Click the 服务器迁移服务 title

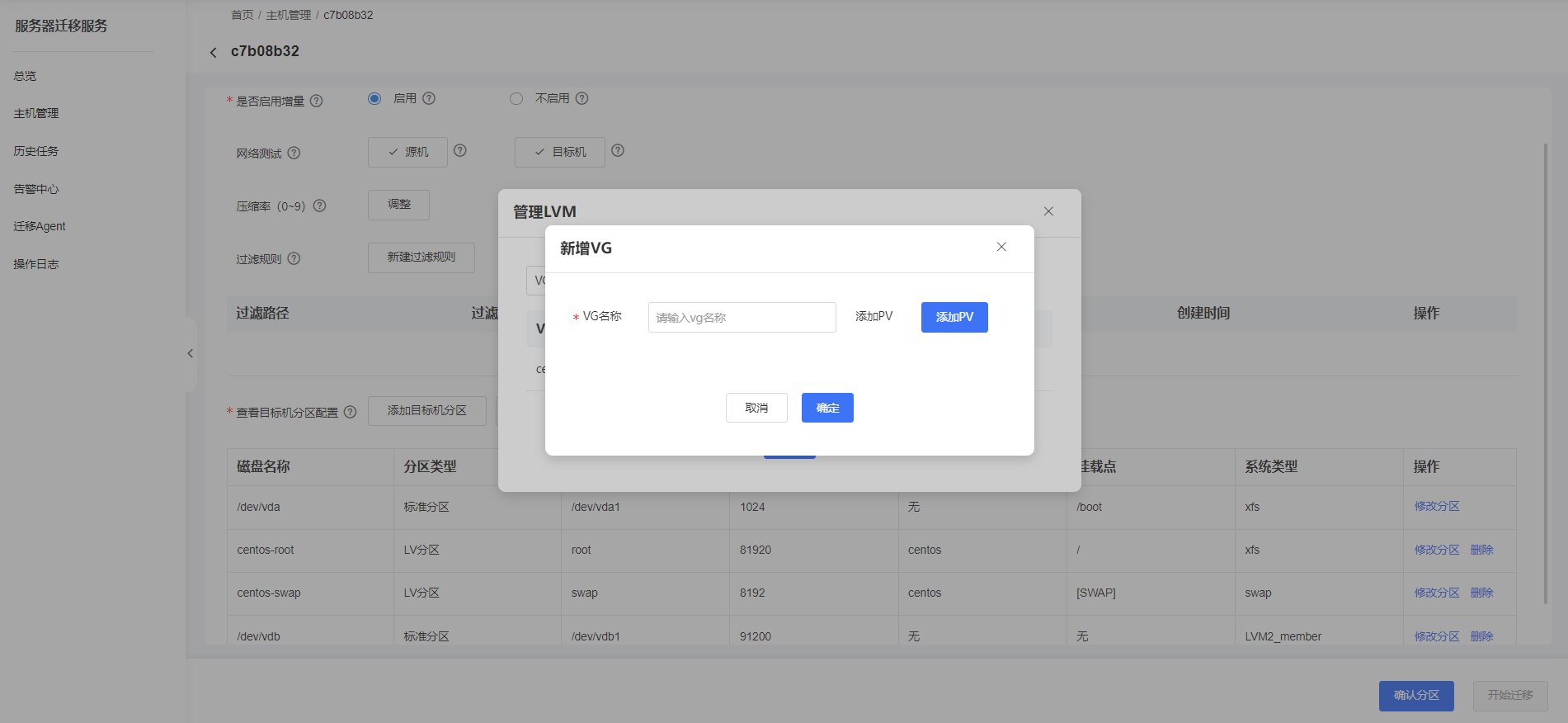[x=61, y=26]
